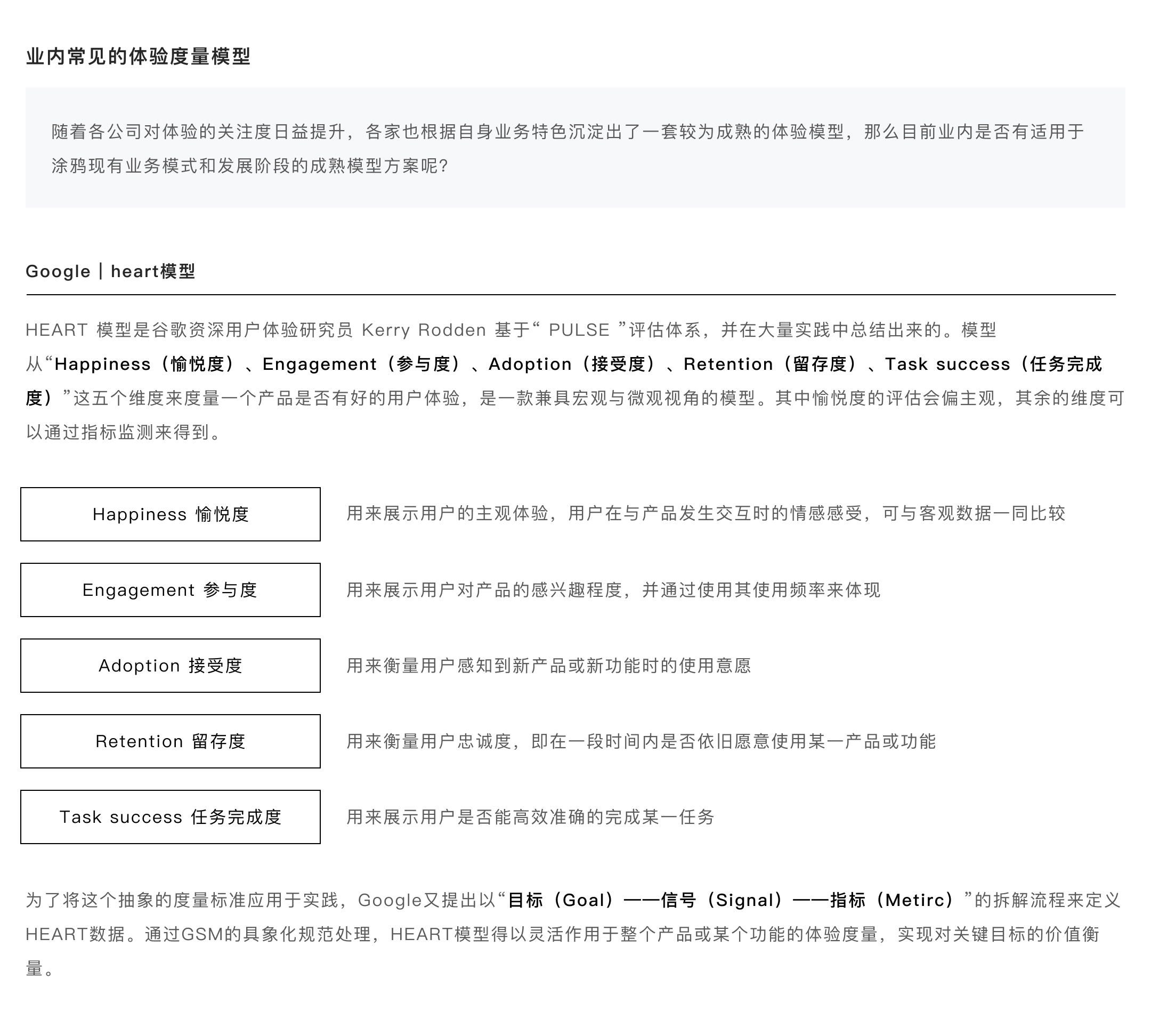This screenshot has width=1151, height=1036.
Task: Click the Task success description about 高效准确
Action: 530,817
